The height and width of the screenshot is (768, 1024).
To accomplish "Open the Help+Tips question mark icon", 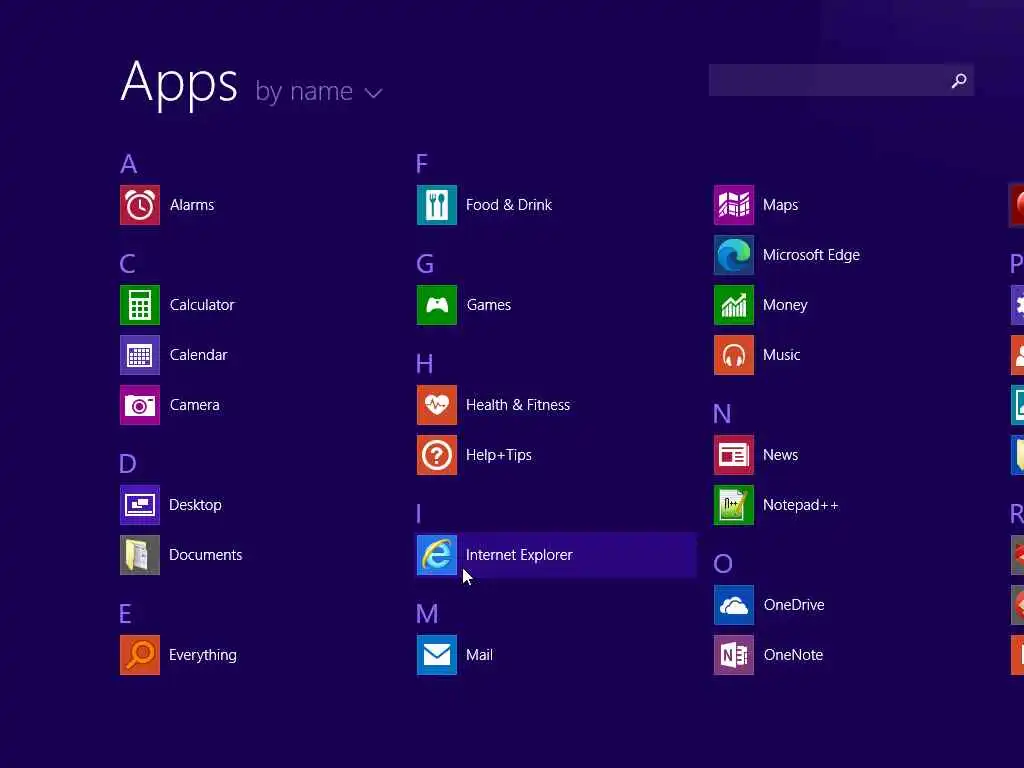I will point(437,455).
